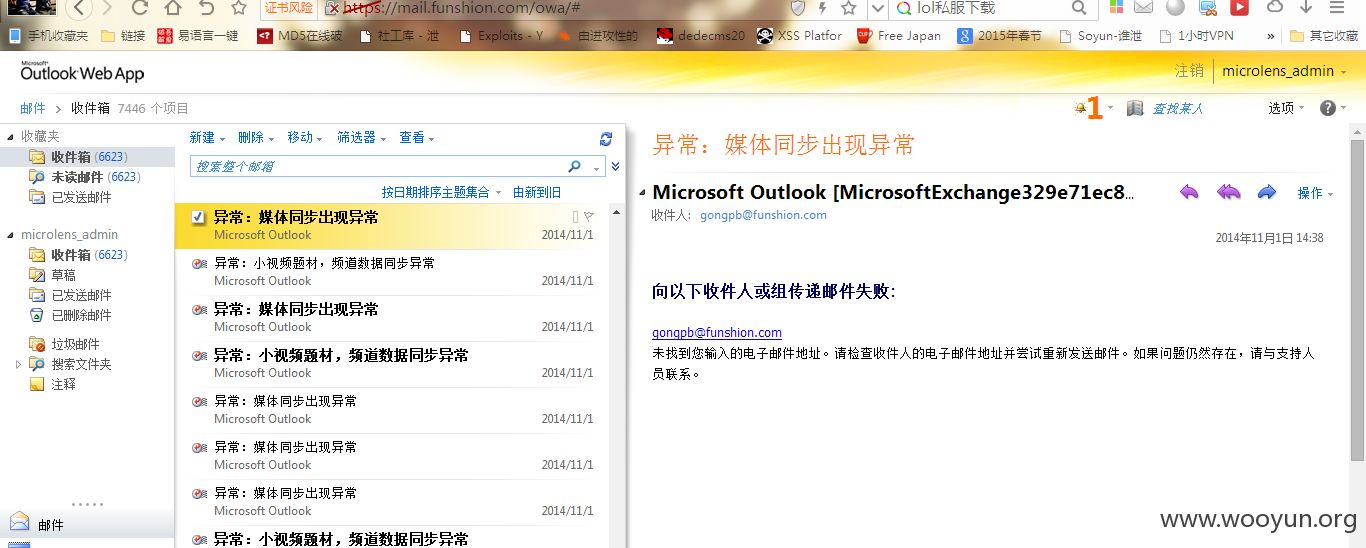Screen dimensions: 1366x548
Task: Forward the message with the blue arrow icon
Action: pos(1267,192)
